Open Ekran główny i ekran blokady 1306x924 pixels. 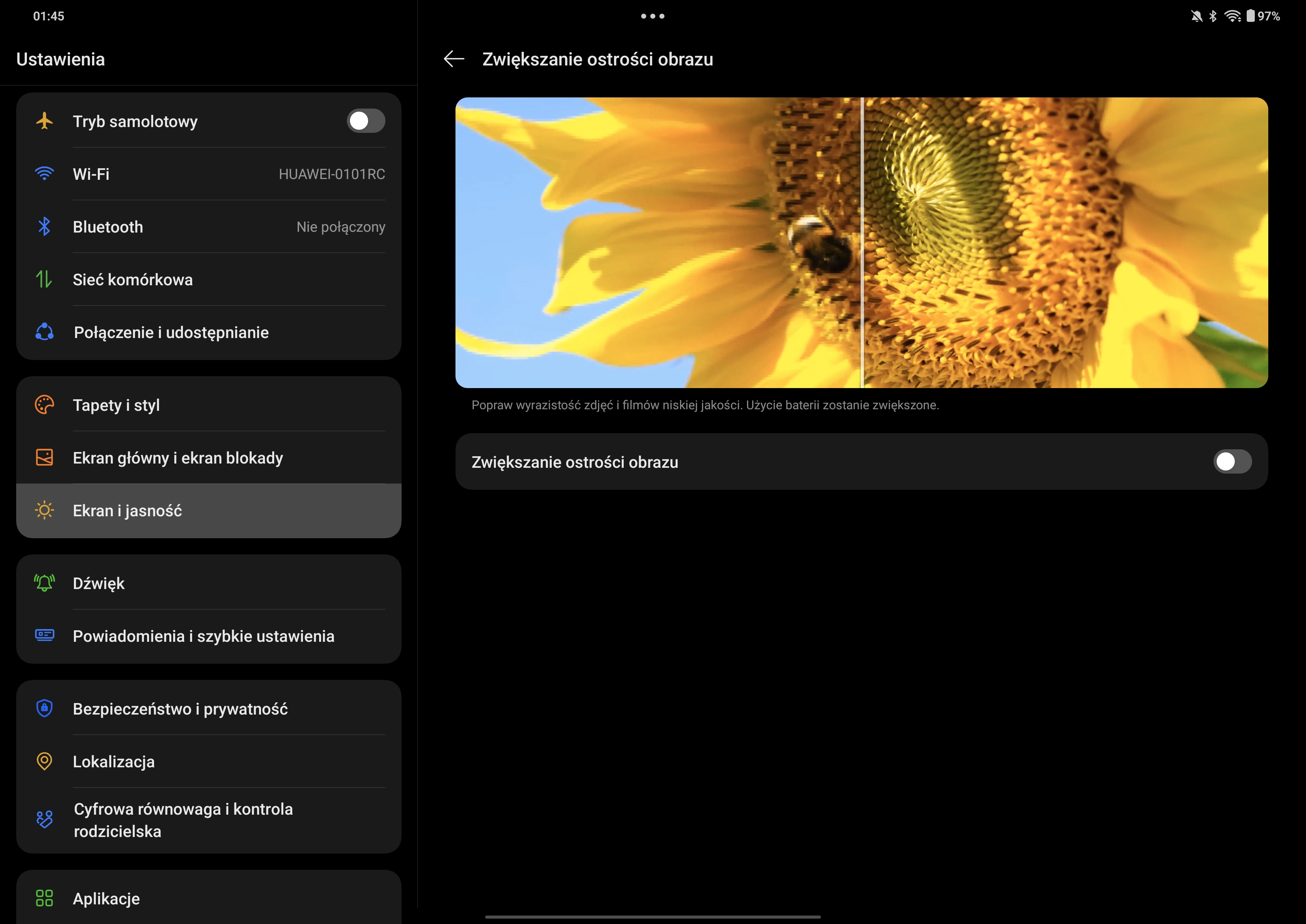[177, 458]
